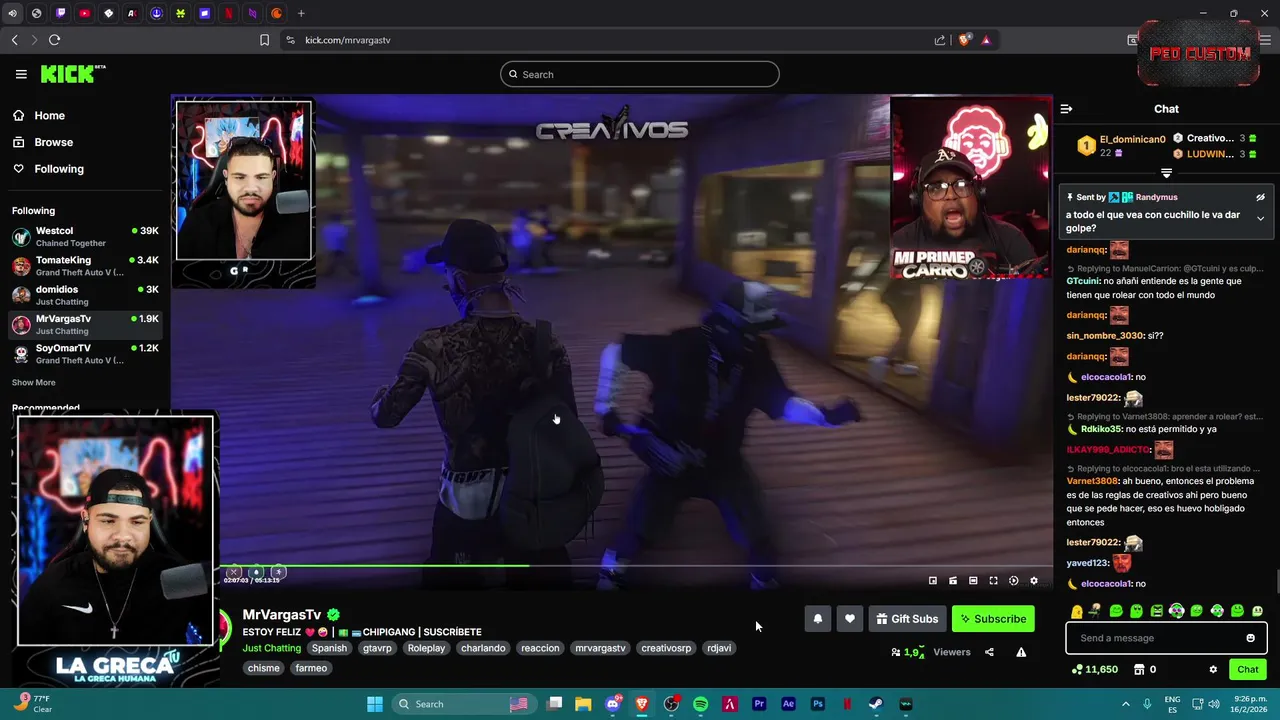Reload the browser page
The width and height of the screenshot is (1280, 720).
pyautogui.click(x=54, y=40)
